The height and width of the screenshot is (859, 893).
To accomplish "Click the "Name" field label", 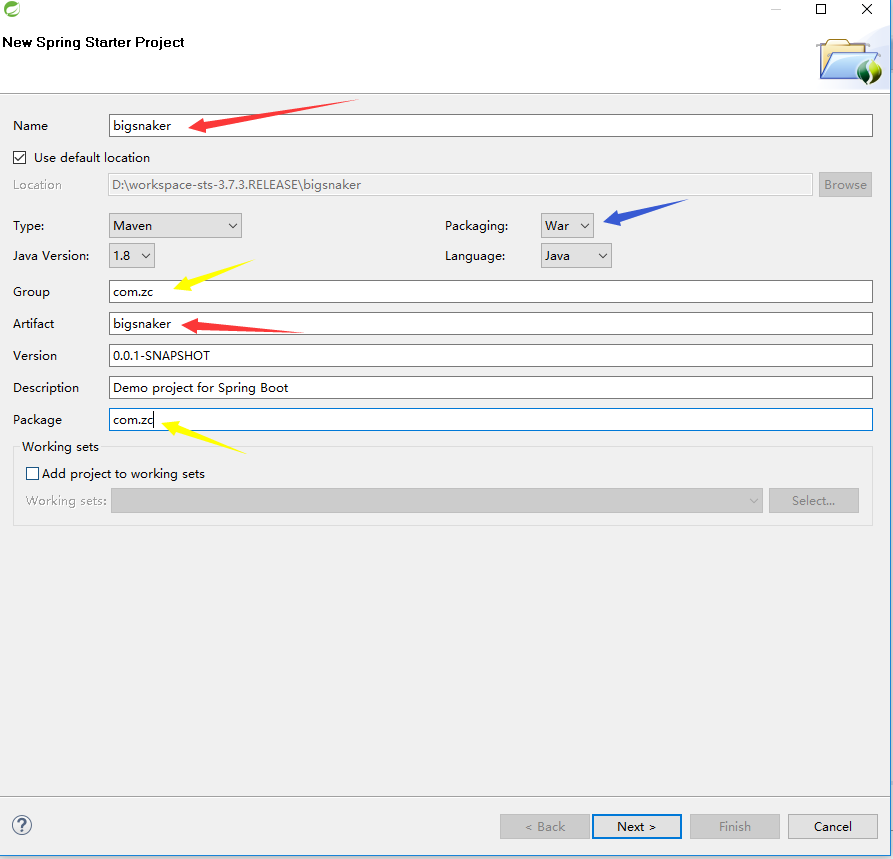I will pos(31,126).
